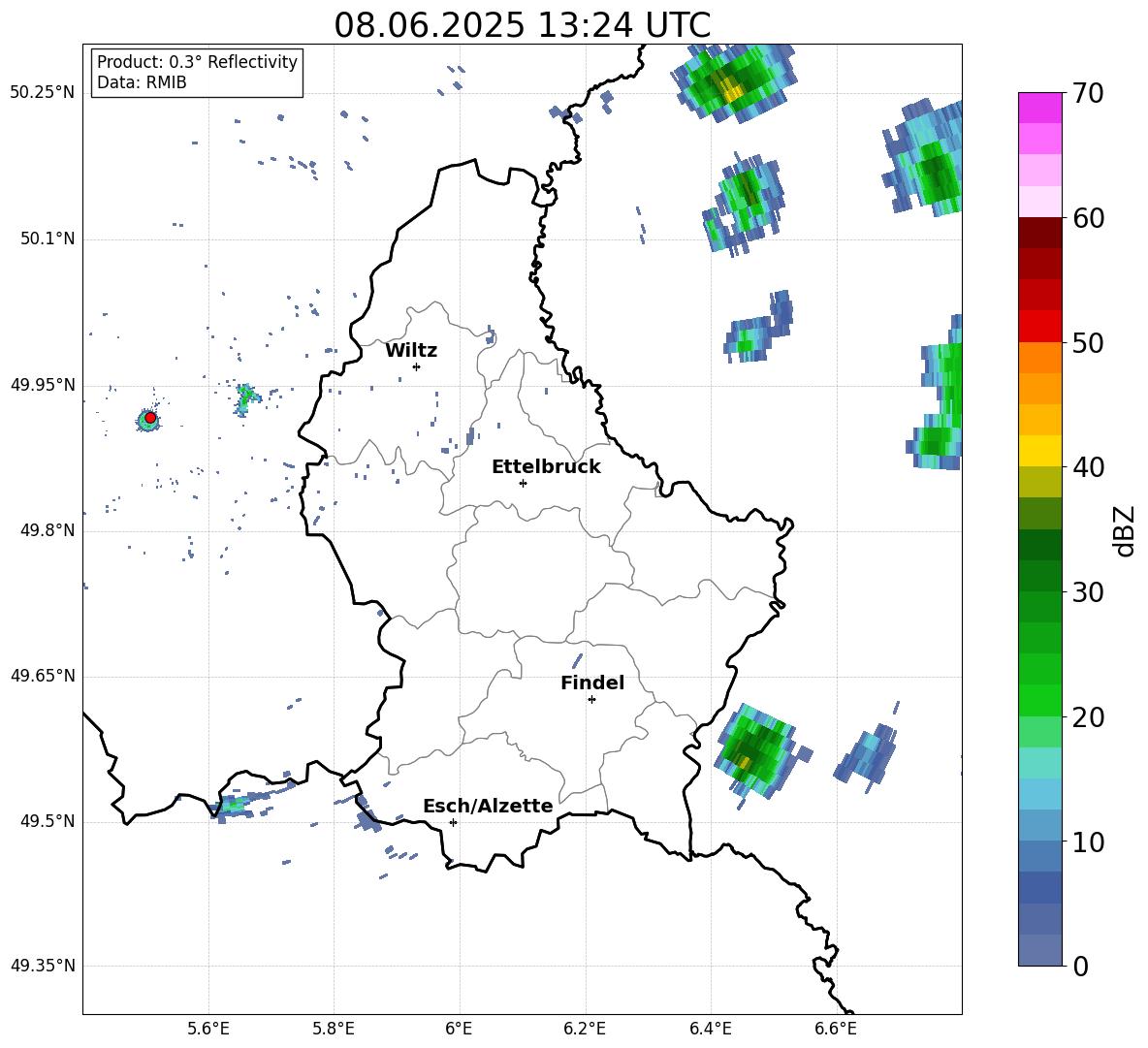The height and width of the screenshot is (1048, 1148).
Task: Click the 6.2°E longitude label
Action: tap(585, 1029)
